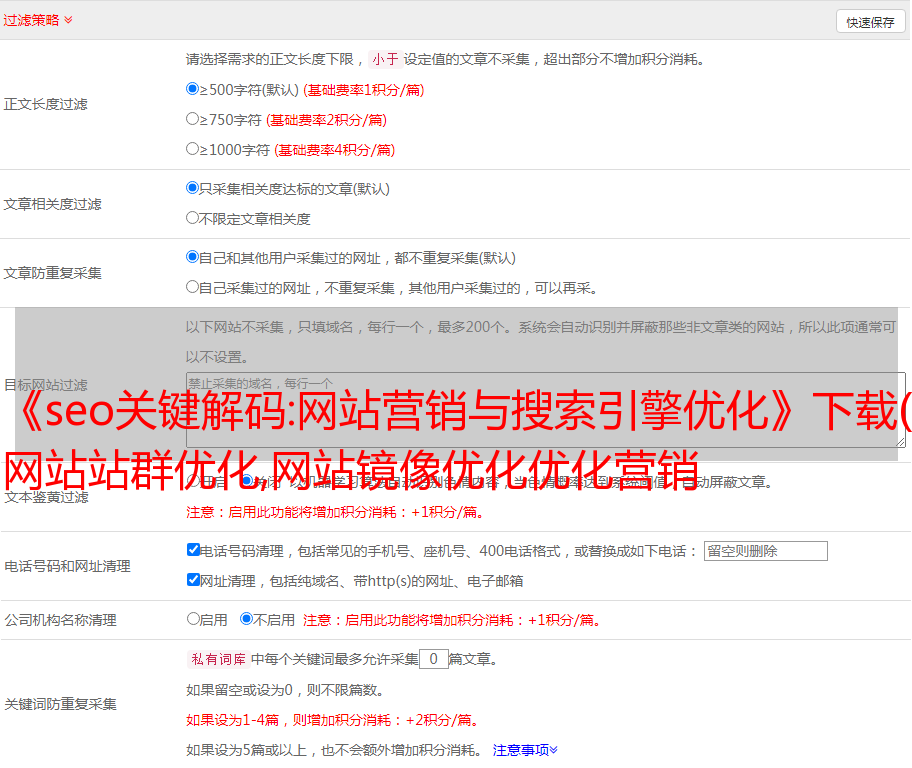Click the 小于 highlighted tag
The width and height of the screenshot is (912, 768).
[385, 59]
